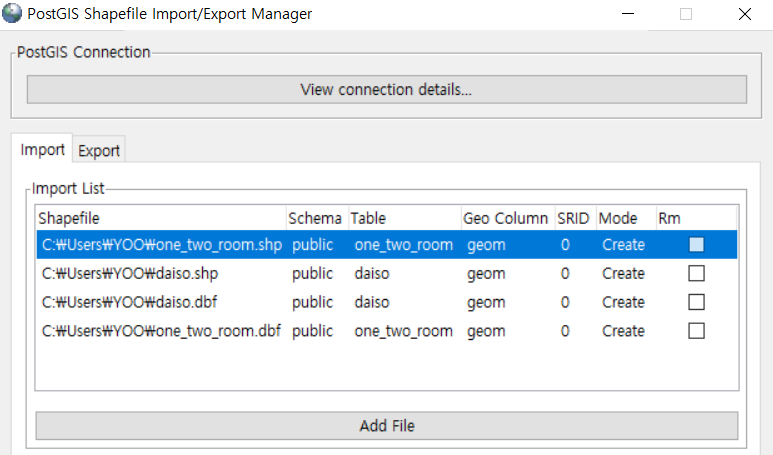The image size is (773, 455).
Task: Select the daiso.shp file path cell
Action: click(130, 273)
